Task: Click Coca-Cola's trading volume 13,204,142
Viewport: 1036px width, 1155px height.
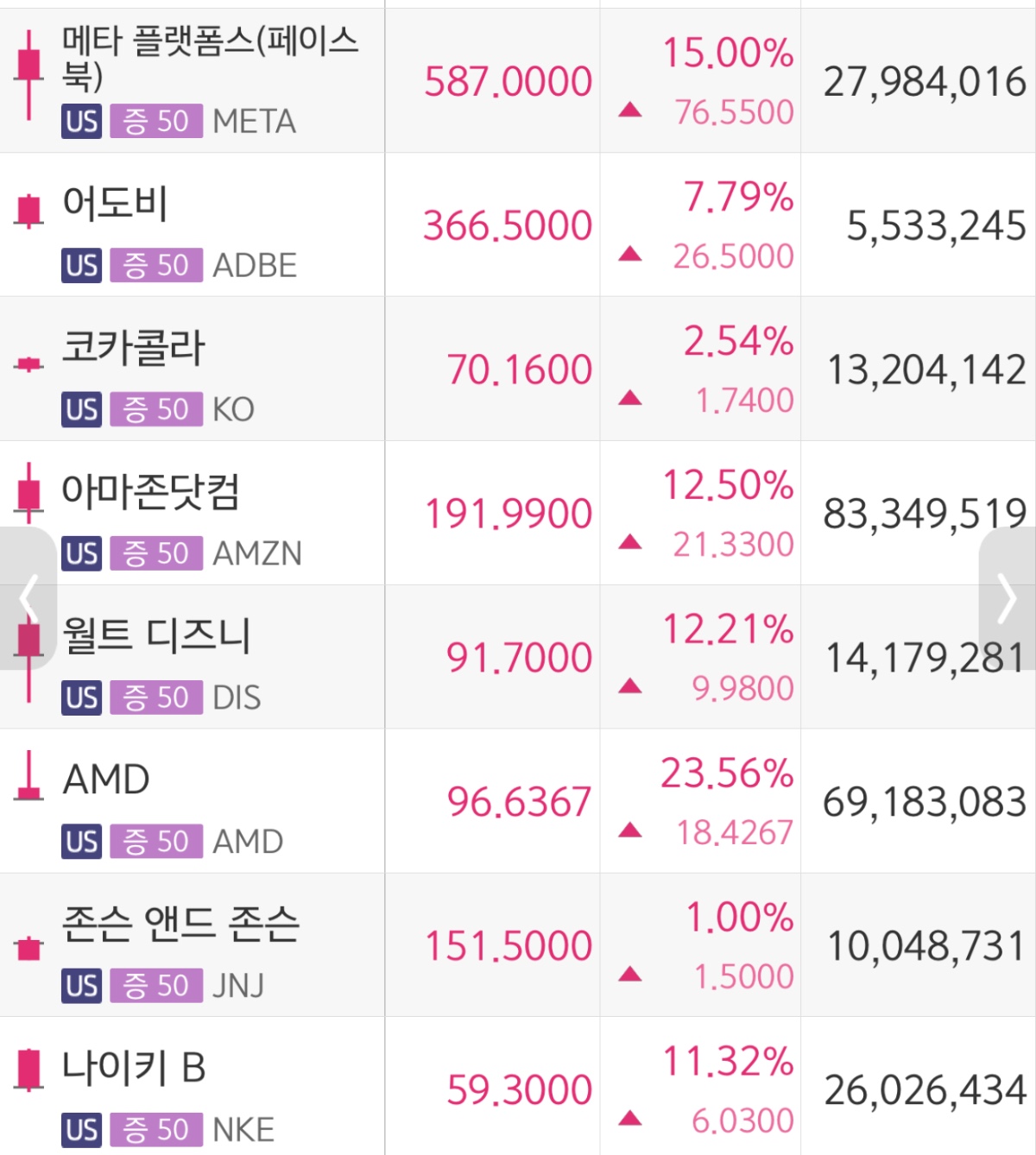Action: 926,370
